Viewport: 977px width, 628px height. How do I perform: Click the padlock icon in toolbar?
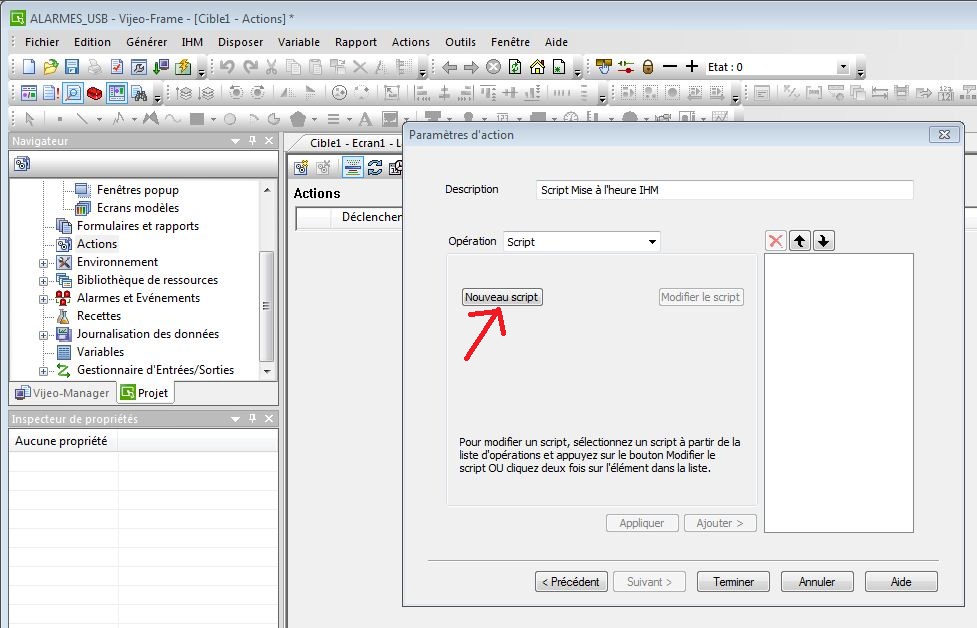[648, 67]
